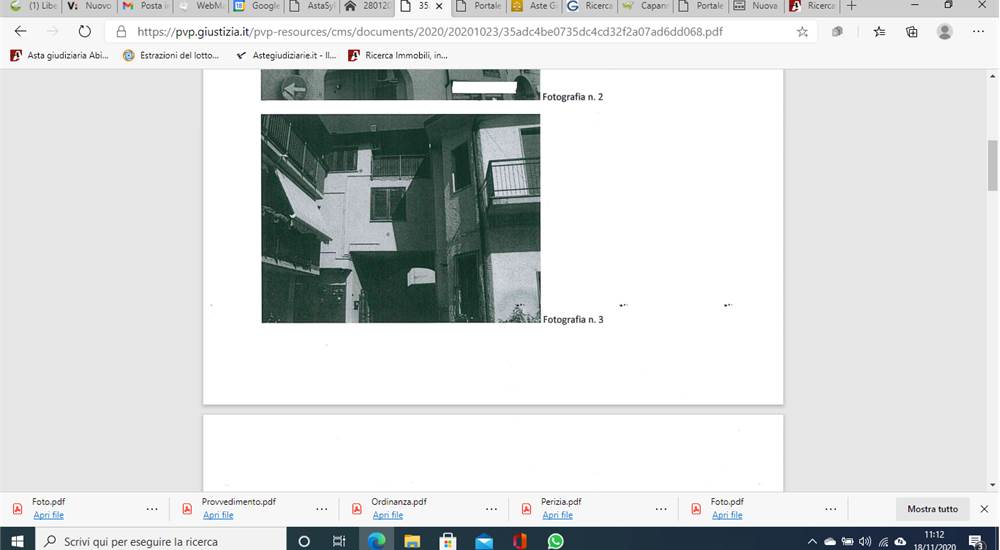This screenshot has width=1000, height=550.
Task: Open Office from the taskbar
Action: 520,541
